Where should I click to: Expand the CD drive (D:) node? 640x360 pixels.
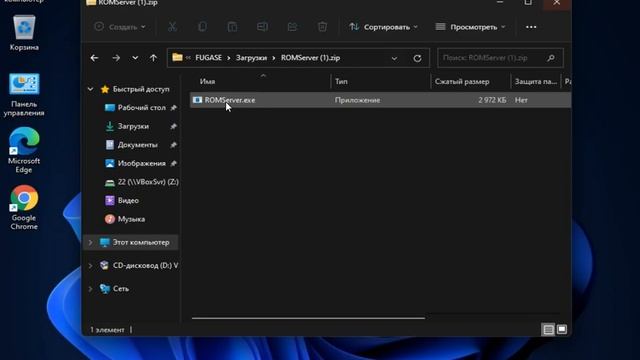90,266
